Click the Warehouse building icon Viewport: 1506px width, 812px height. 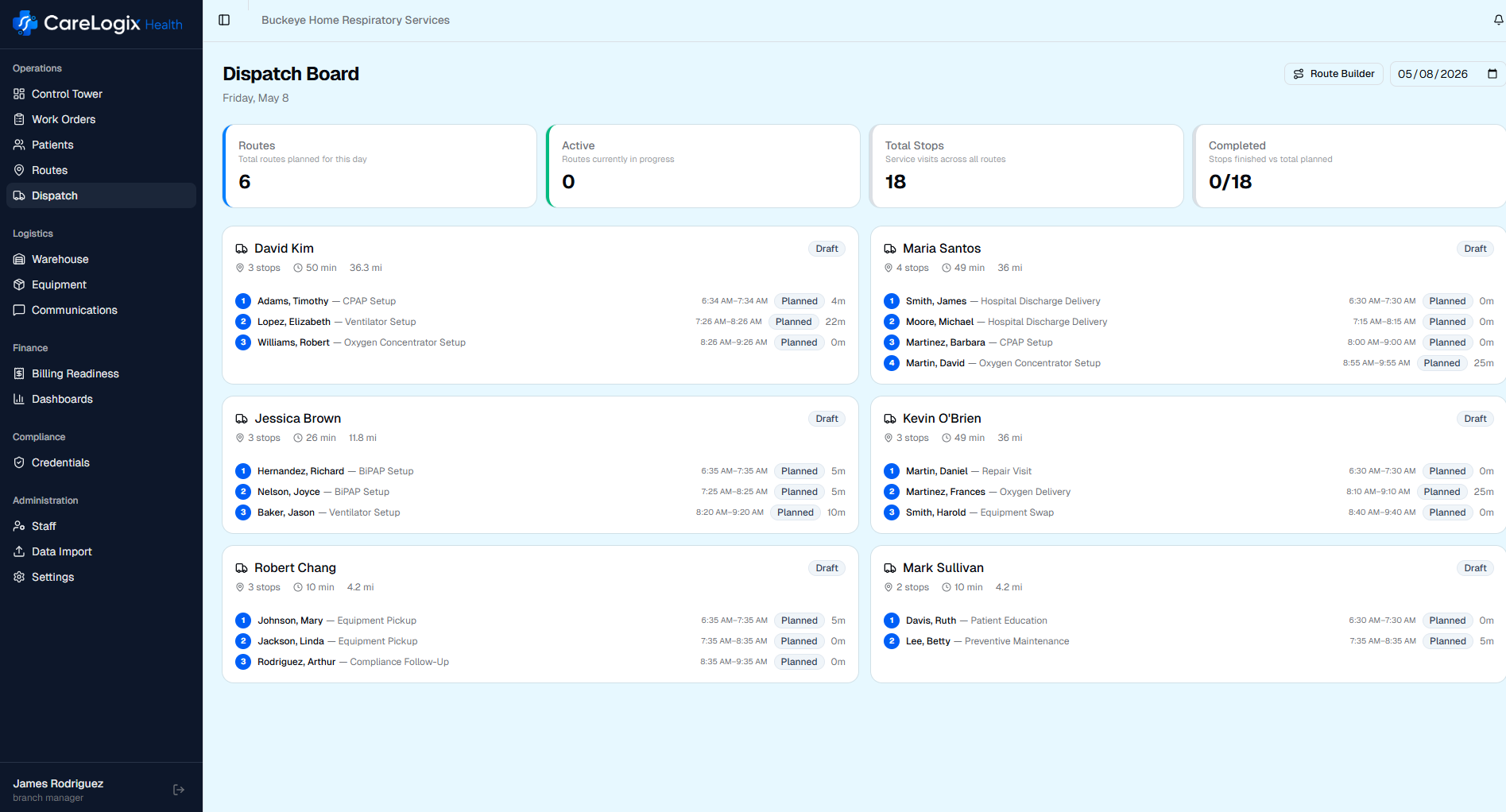pyautogui.click(x=19, y=259)
